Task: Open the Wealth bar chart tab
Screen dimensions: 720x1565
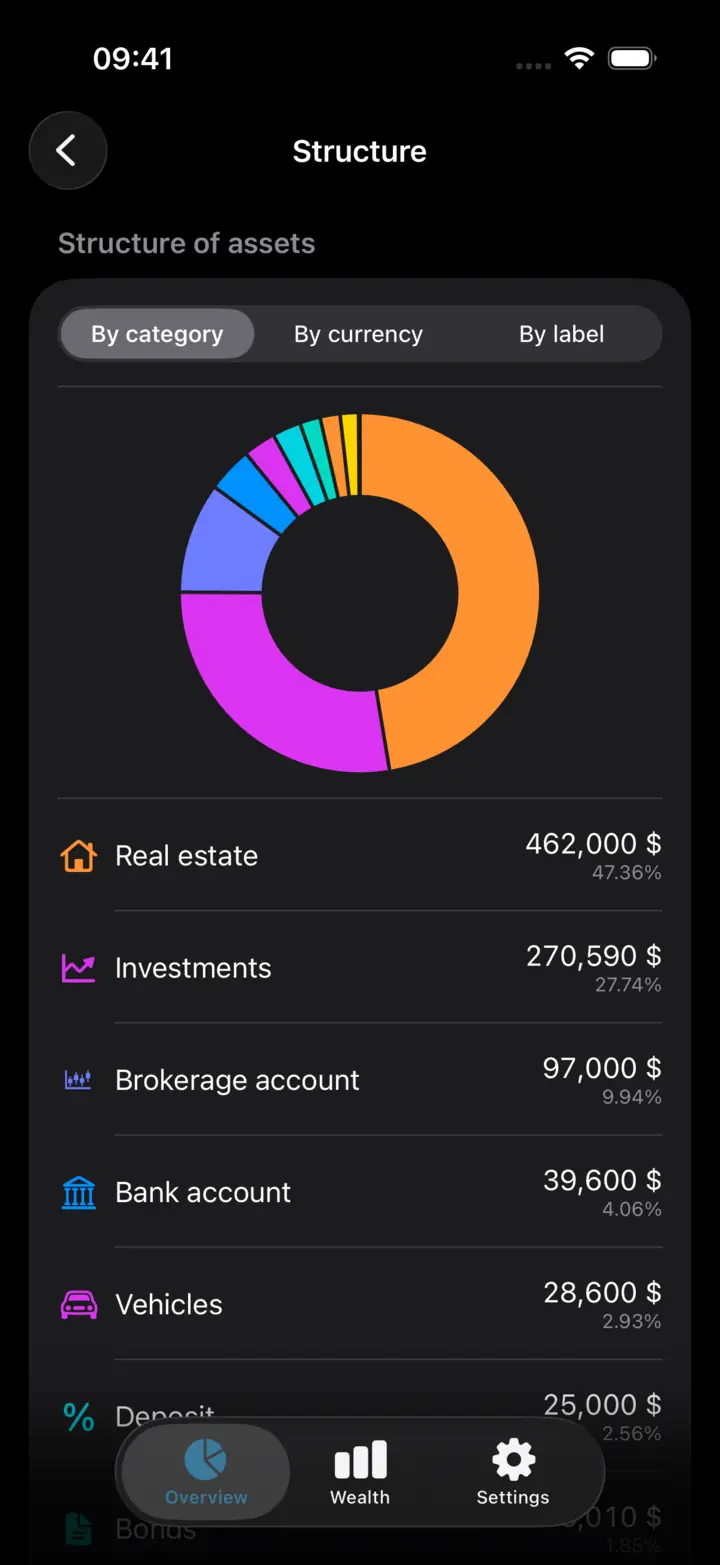Action: pyautogui.click(x=360, y=1473)
